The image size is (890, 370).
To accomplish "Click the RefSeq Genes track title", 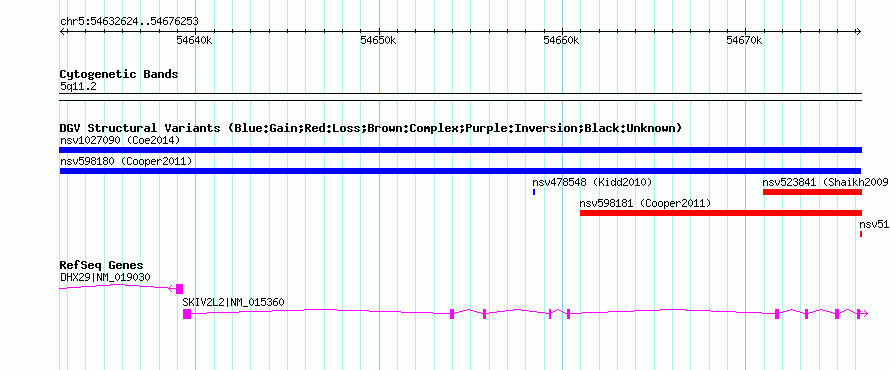I will (x=102, y=265).
